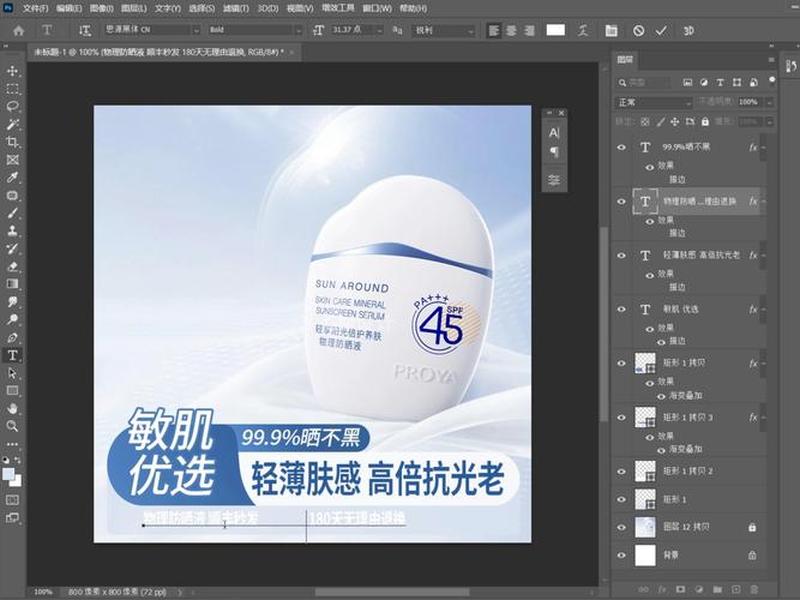Select the Brush tool

12,213
